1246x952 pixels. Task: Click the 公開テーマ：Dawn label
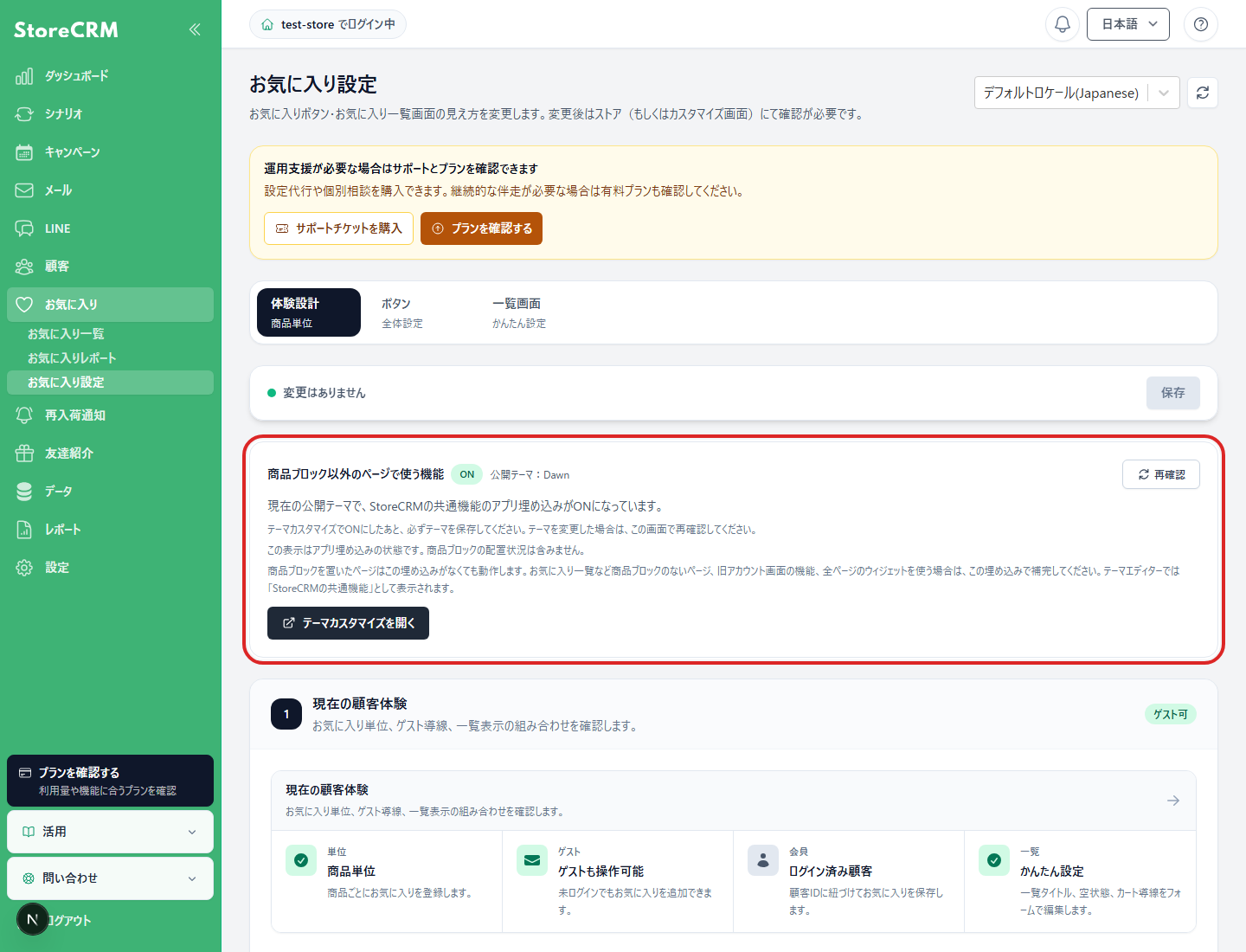pyautogui.click(x=530, y=474)
